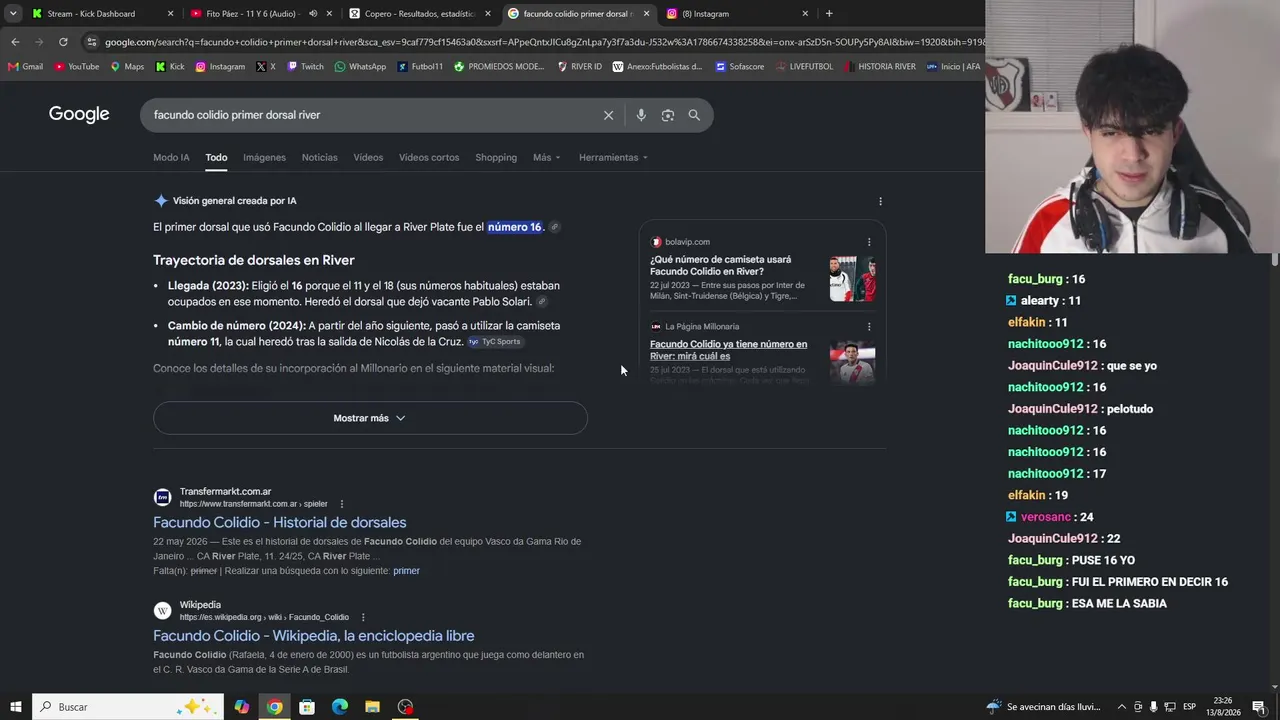Image resolution: width=1280 pixels, height=720 pixels.
Task: Open the Facundo Colidio Wikipedia result
Action: pos(314,636)
